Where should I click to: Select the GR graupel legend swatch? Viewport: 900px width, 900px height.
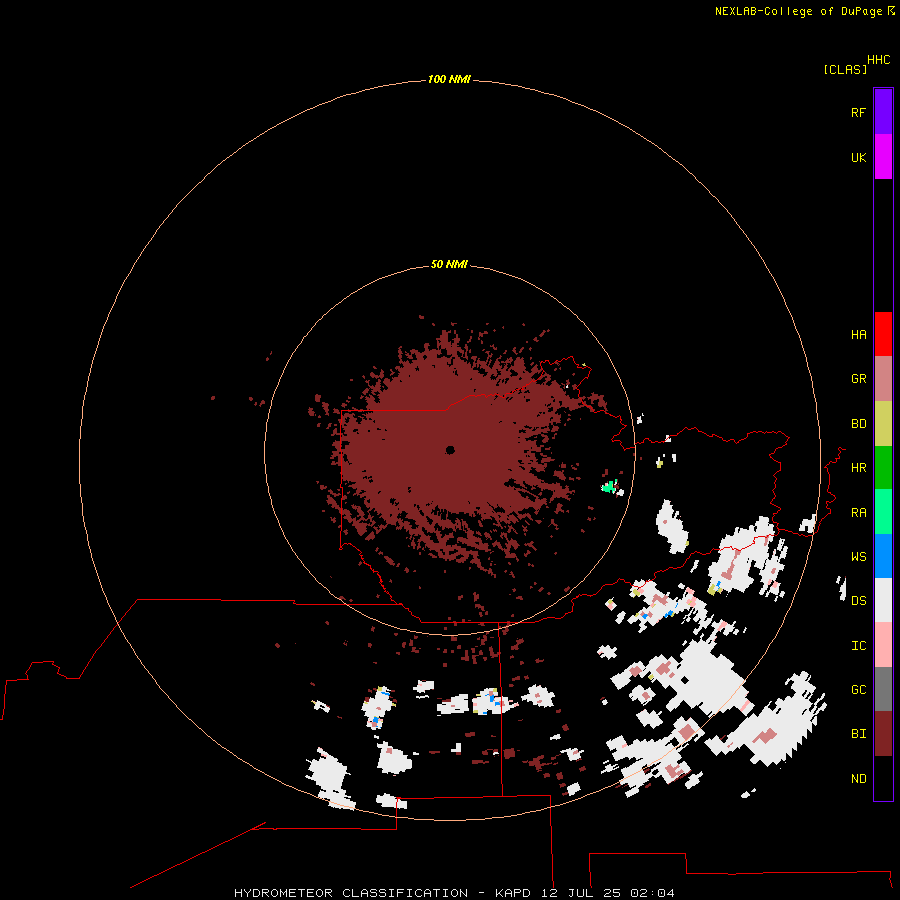click(x=883, y=379)
